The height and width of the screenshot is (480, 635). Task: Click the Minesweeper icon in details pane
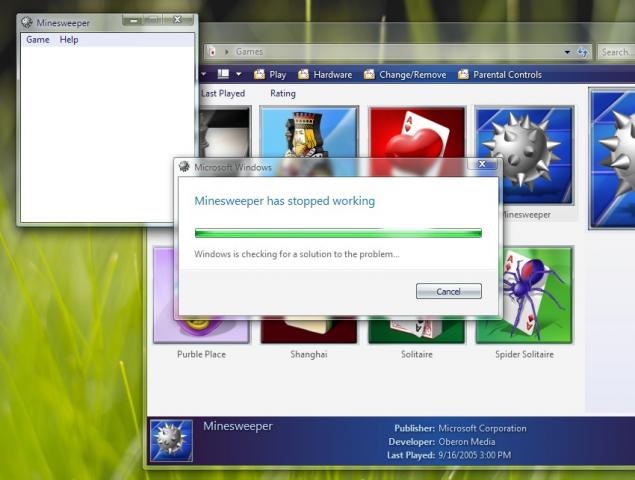pyautogui.click(x=171, y=441)
